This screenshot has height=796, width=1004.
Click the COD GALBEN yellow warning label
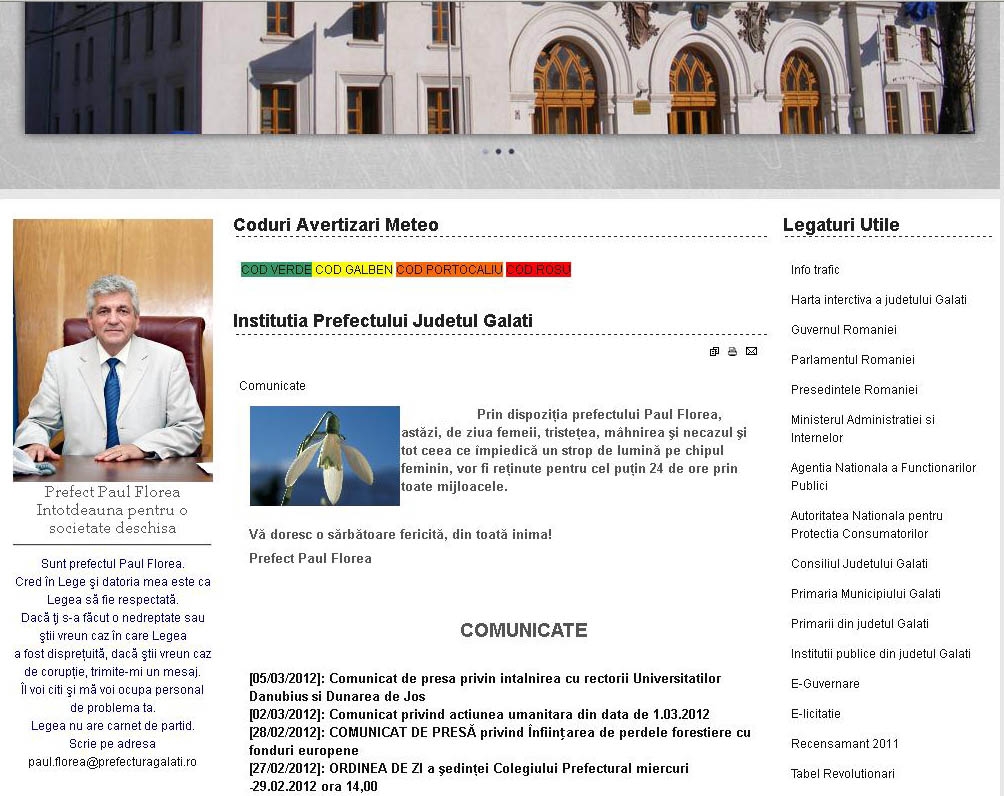coord(352,269)
